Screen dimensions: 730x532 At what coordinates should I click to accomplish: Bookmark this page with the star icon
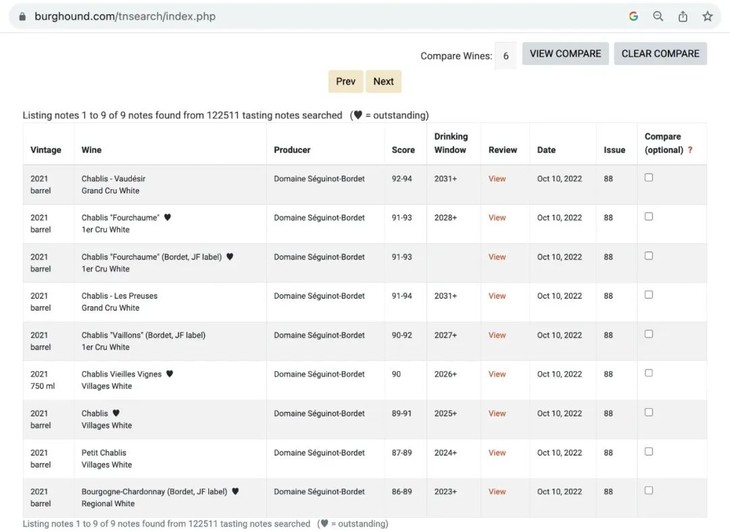707,17
